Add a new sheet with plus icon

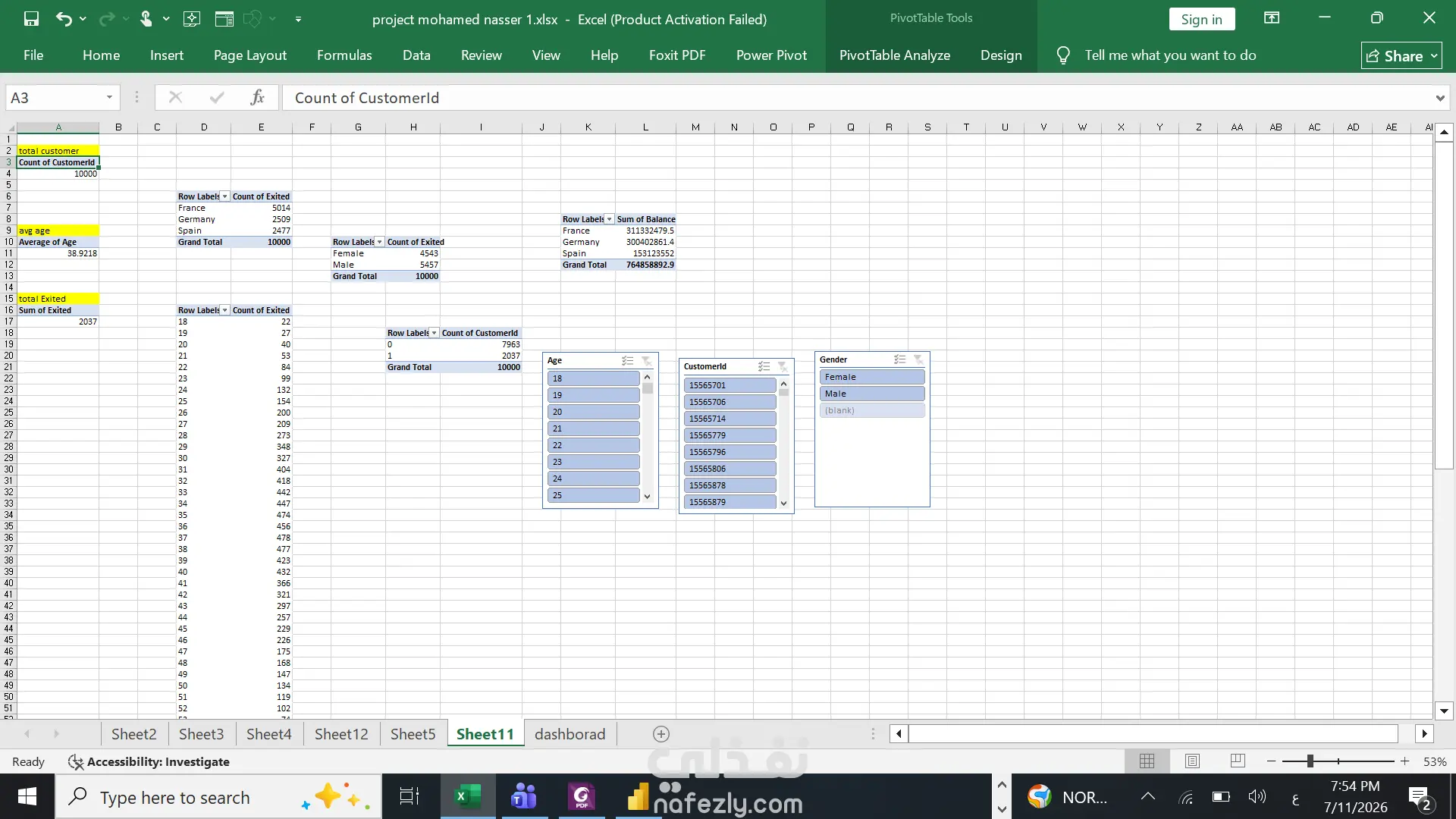pos(661,734)
